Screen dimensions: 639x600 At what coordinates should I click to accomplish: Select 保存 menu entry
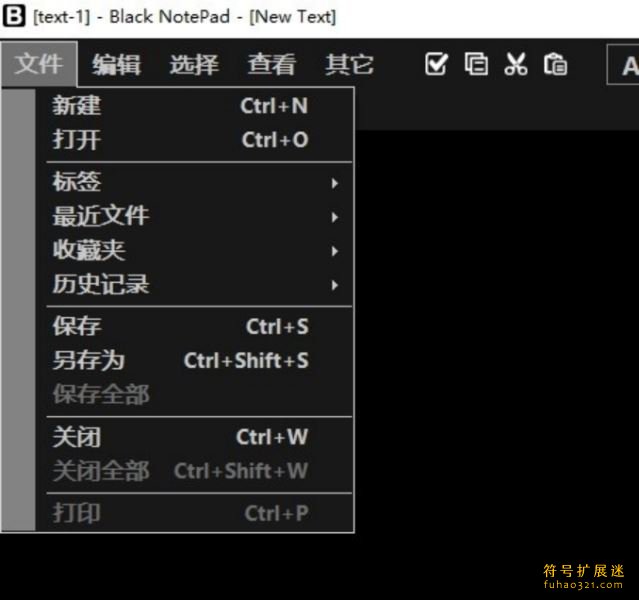[x=195, y=326]
